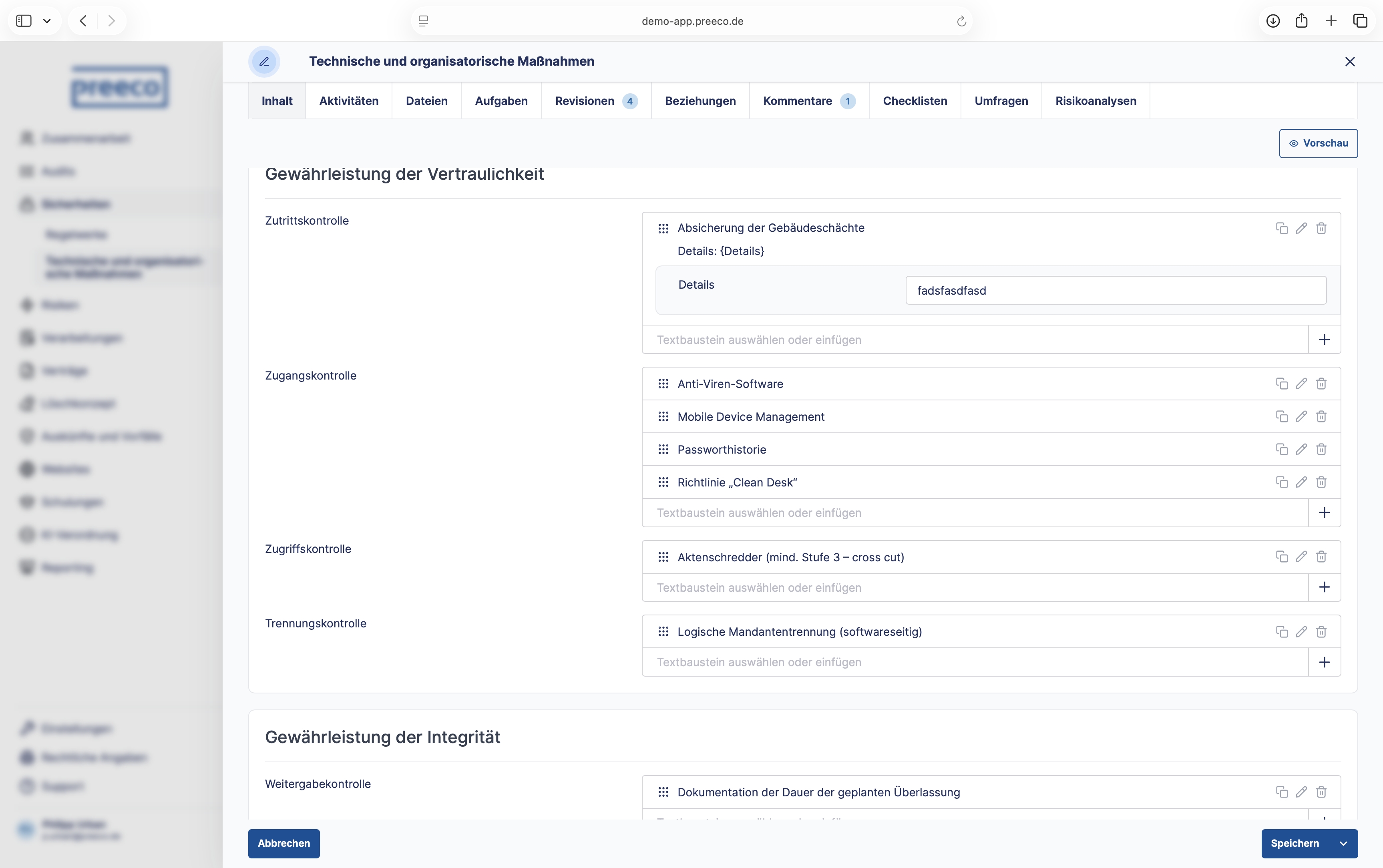
Task: Click the pencil icon next to page title
Action: (264, 61)
